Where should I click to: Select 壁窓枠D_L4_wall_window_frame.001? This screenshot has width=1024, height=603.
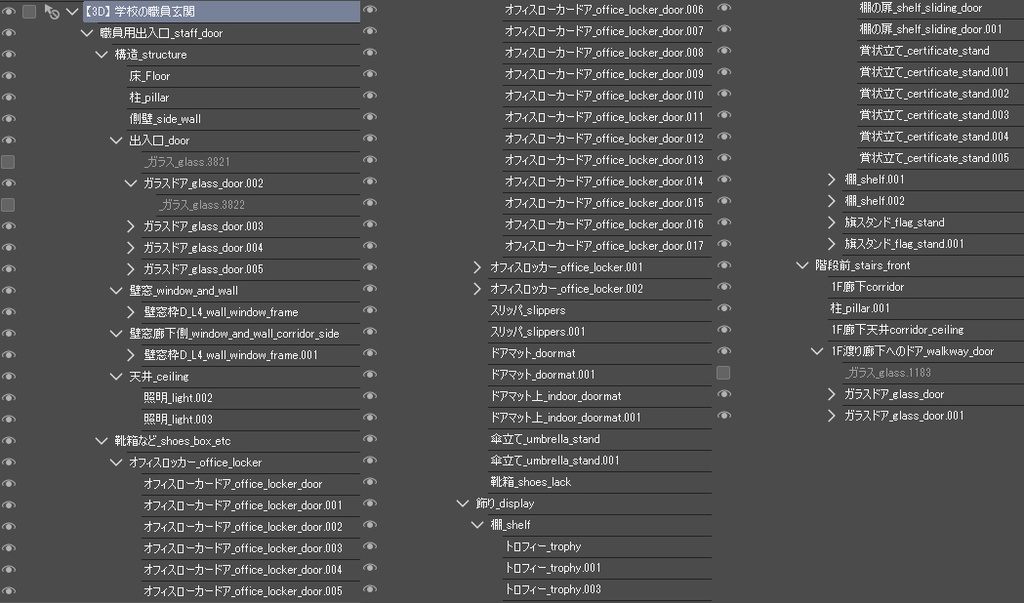(251, 355)
